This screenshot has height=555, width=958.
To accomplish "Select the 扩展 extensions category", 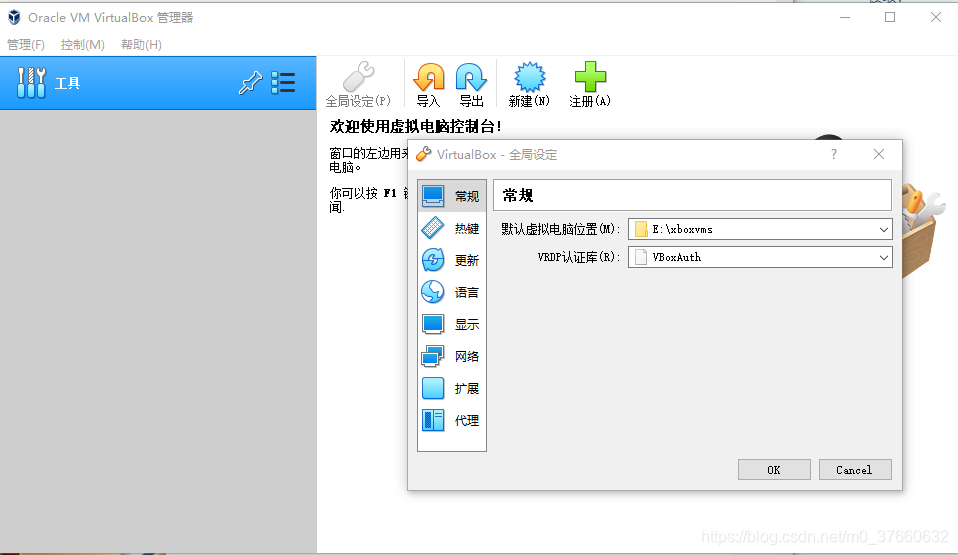I will click(x=452, y=389).
